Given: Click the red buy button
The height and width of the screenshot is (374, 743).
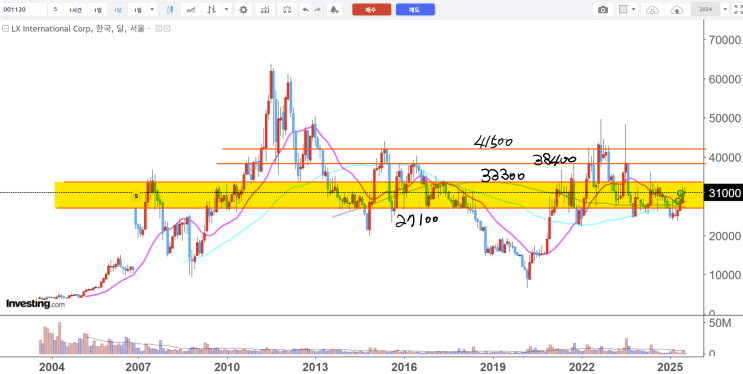Looking at the screenshot, I should 372,9.
